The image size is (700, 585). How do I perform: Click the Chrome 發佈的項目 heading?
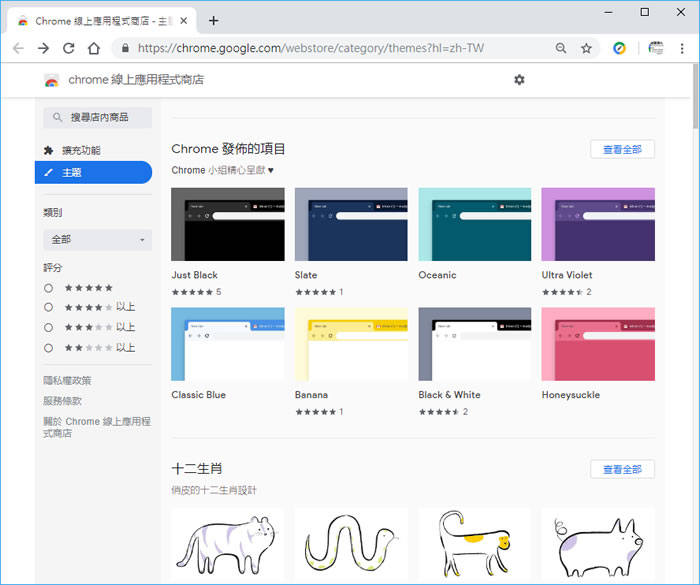click(x=228, y=149)
